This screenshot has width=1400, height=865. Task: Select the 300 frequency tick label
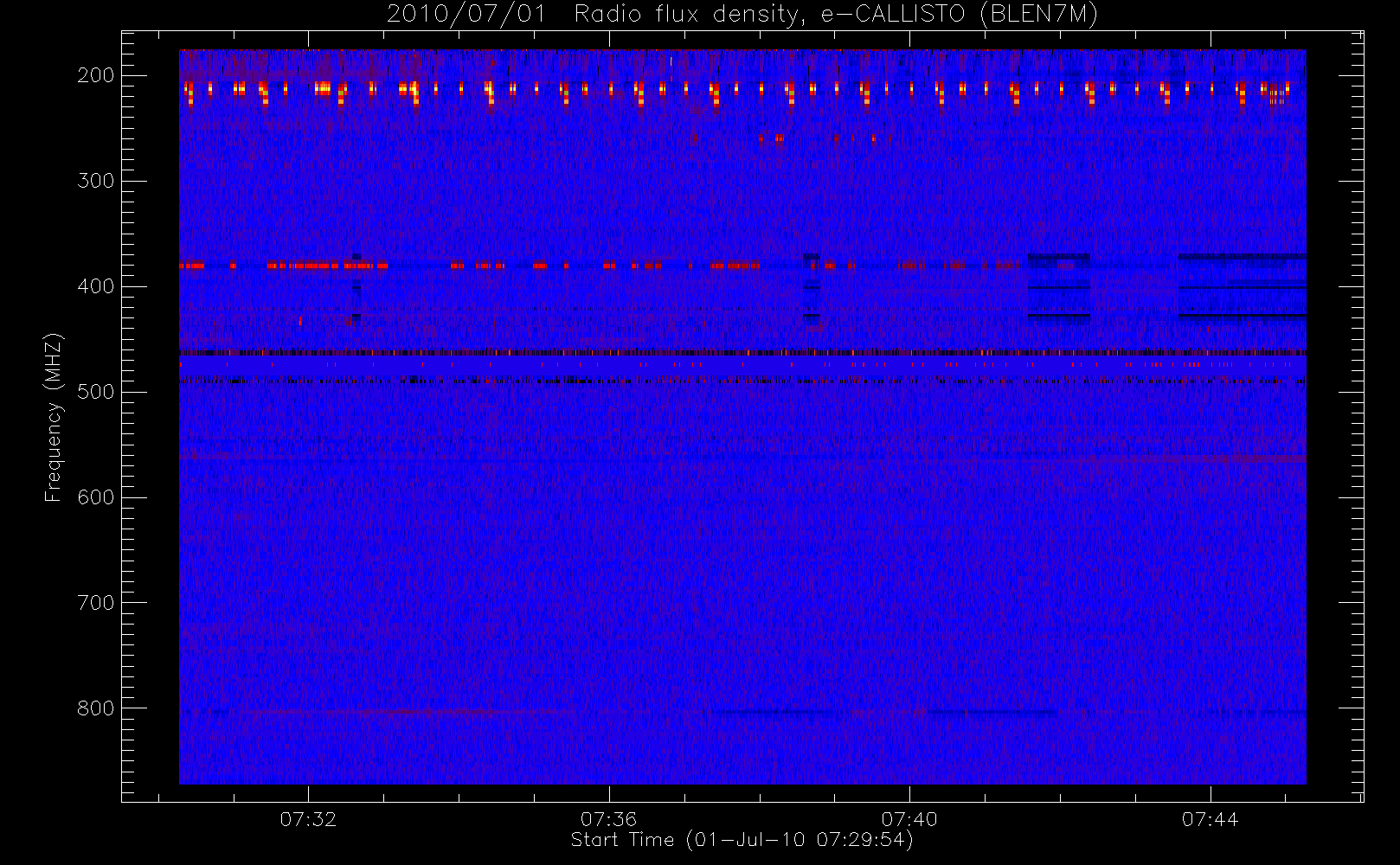tap(96, 181)
